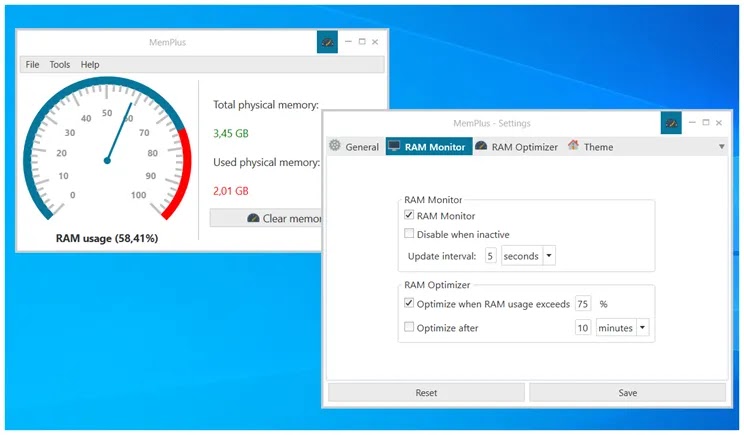
Task: Close the MemPlus main window
Action: click(375, 42)
